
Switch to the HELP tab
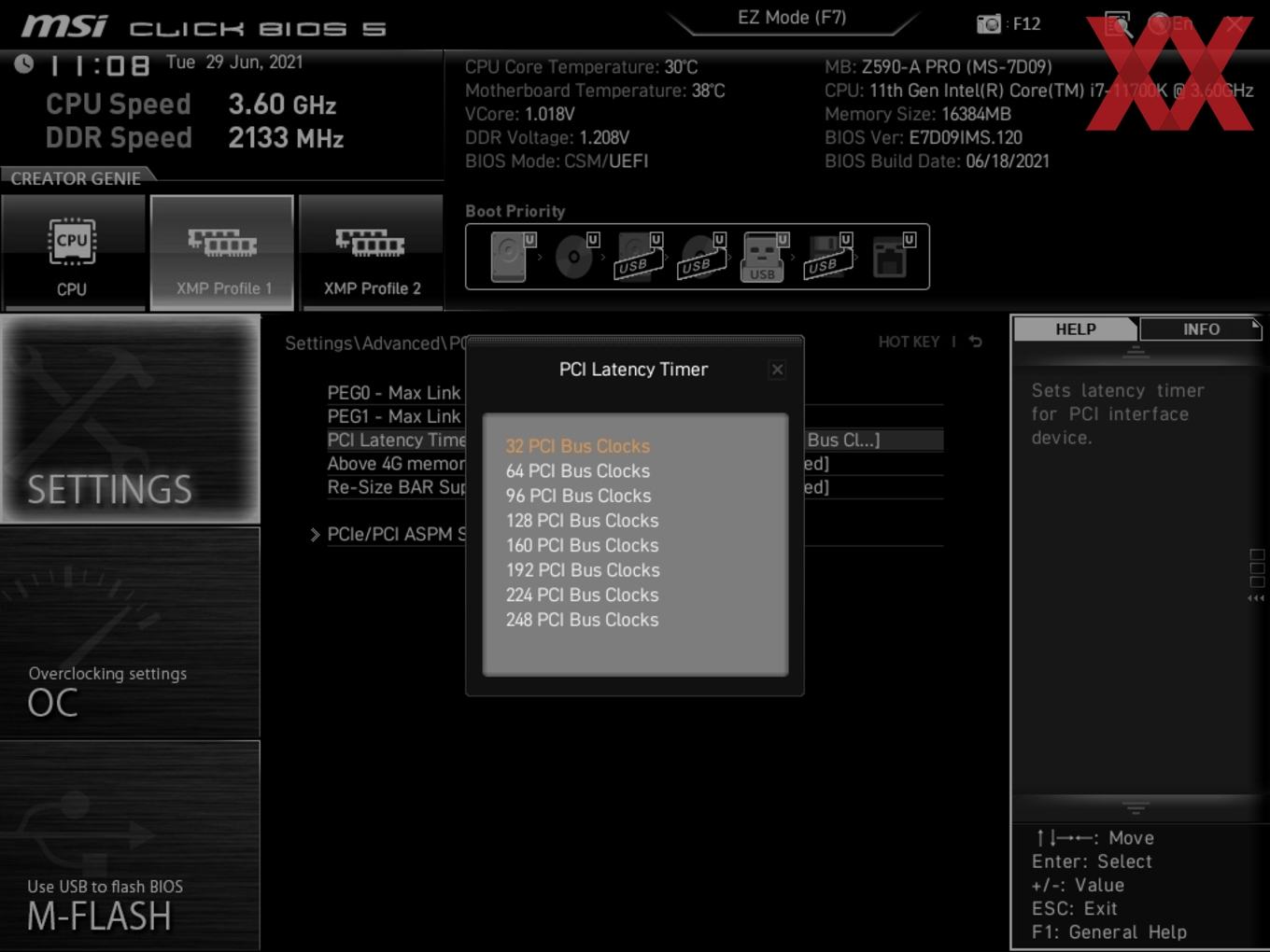tap(1075, 329)
